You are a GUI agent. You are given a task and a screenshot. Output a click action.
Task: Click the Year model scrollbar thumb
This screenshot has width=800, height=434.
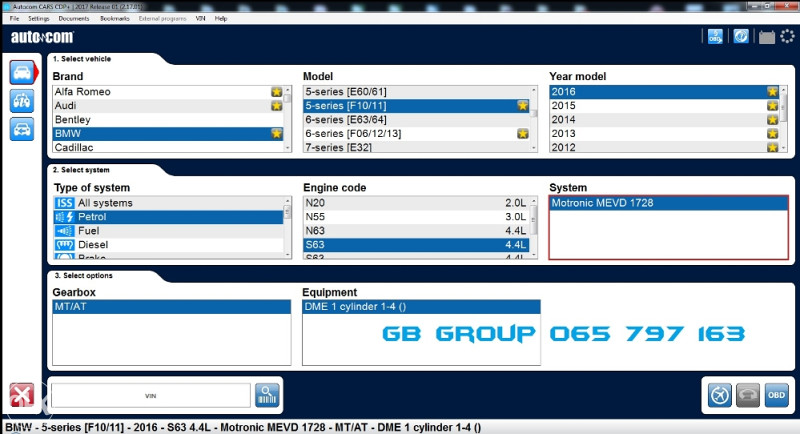784,108
